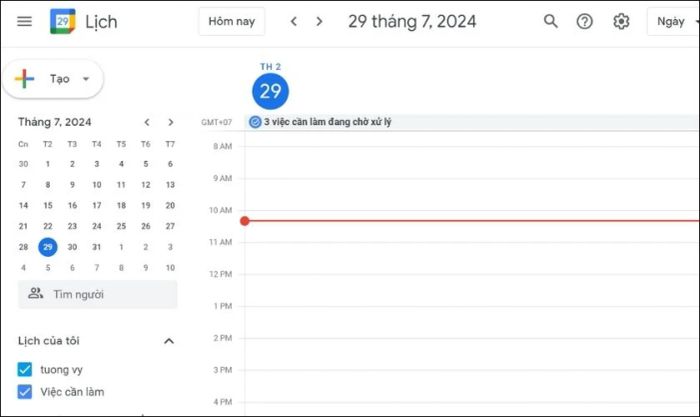This screenshot has height=417, width=700.
Task: Go to the next day arrow
Action: pyautogui.click(x=319, y=21)
